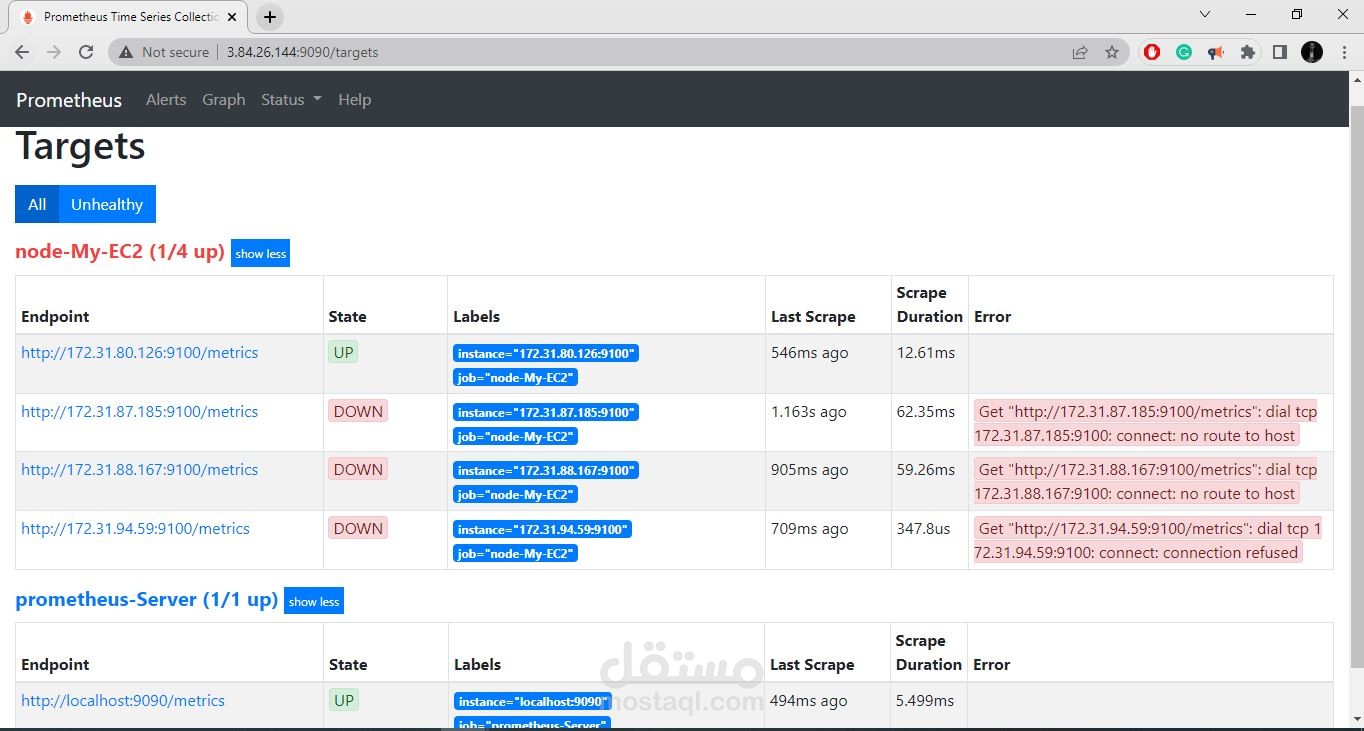Click the 347.8us scrape duration
This screenshot has width=1364, height=731.
923,529
